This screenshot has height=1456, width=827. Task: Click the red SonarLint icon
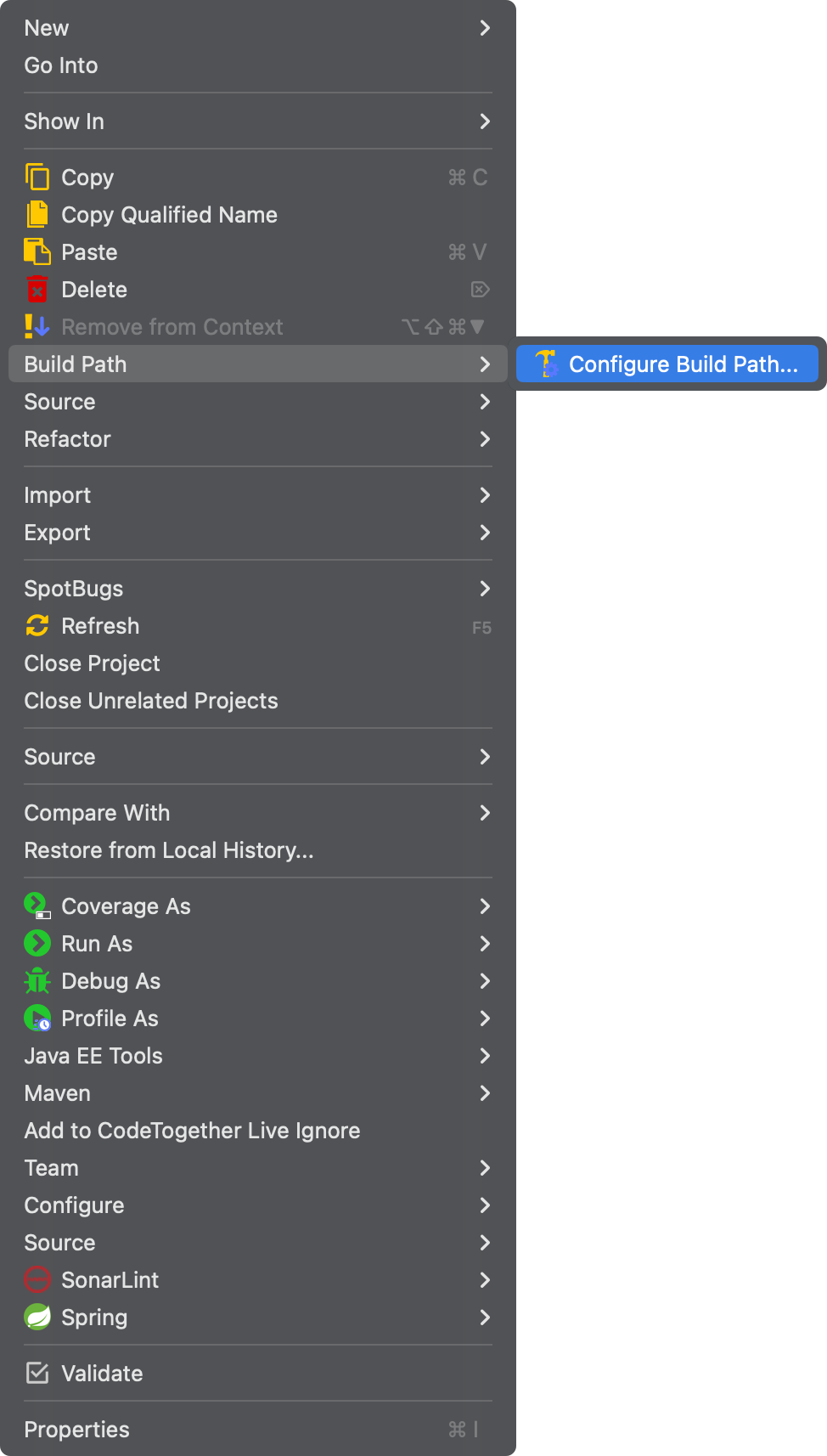pos(37,1280)
